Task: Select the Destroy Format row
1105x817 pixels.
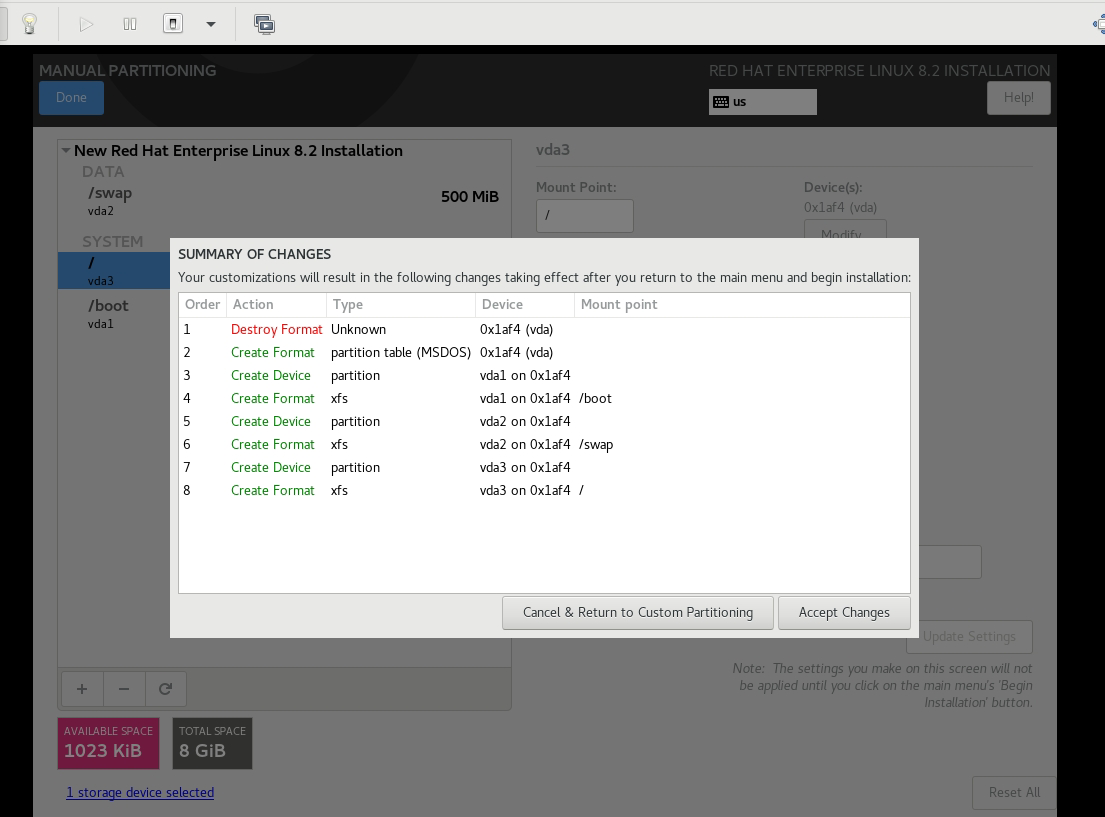Action: [x=544, y=329]
